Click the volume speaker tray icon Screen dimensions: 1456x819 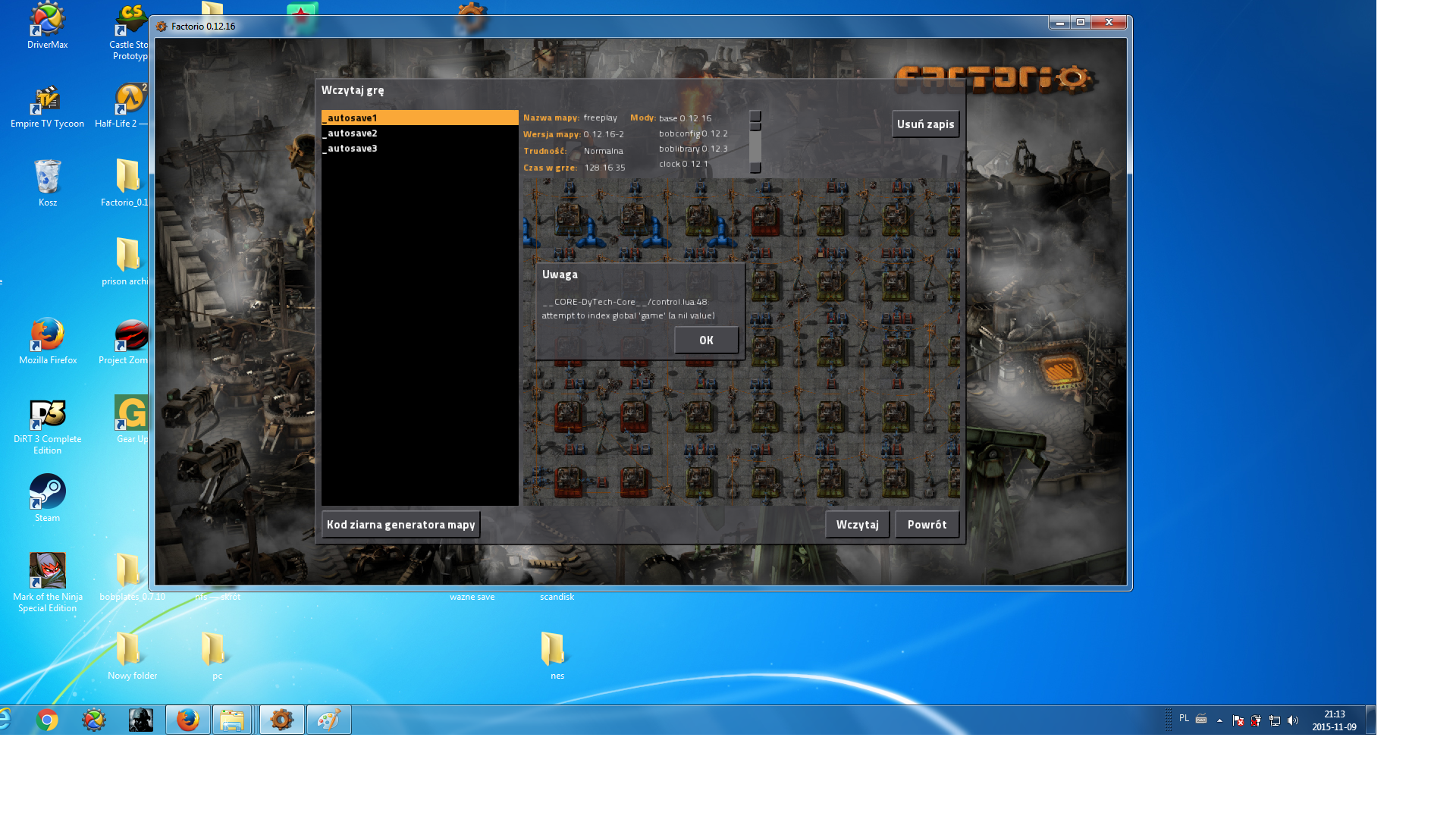(x=1293, y=720)
